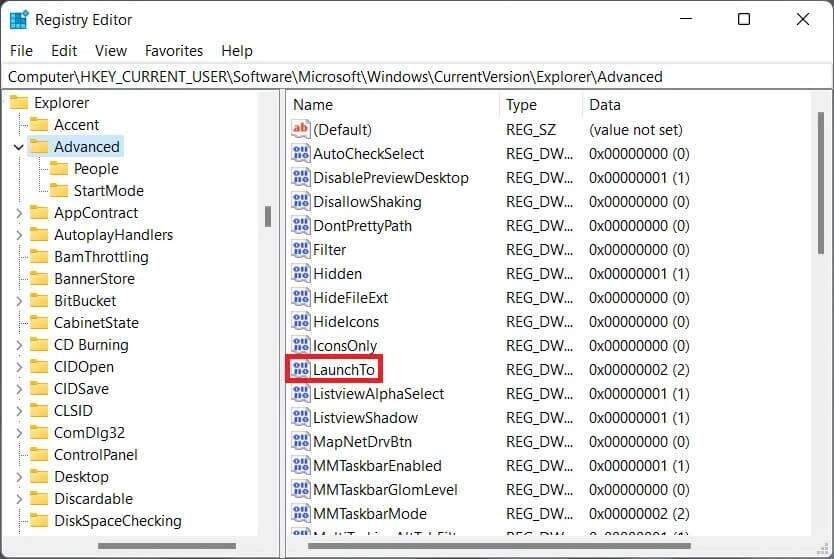
Task: Click the tree pane vertical scrollbar thumb
Action: 268,216
